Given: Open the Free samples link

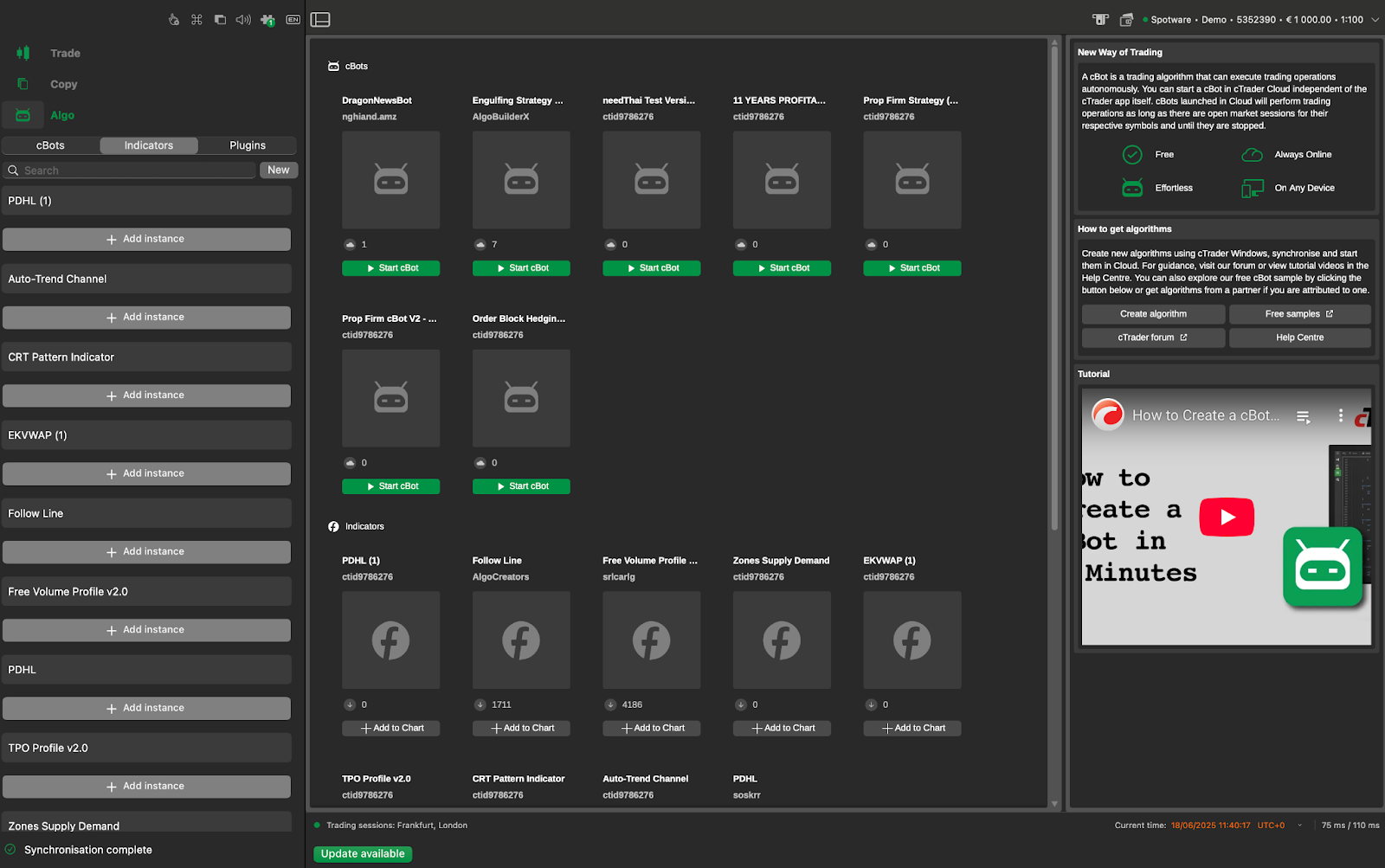Looking at the screenshot, I should tap(1299, 314).
